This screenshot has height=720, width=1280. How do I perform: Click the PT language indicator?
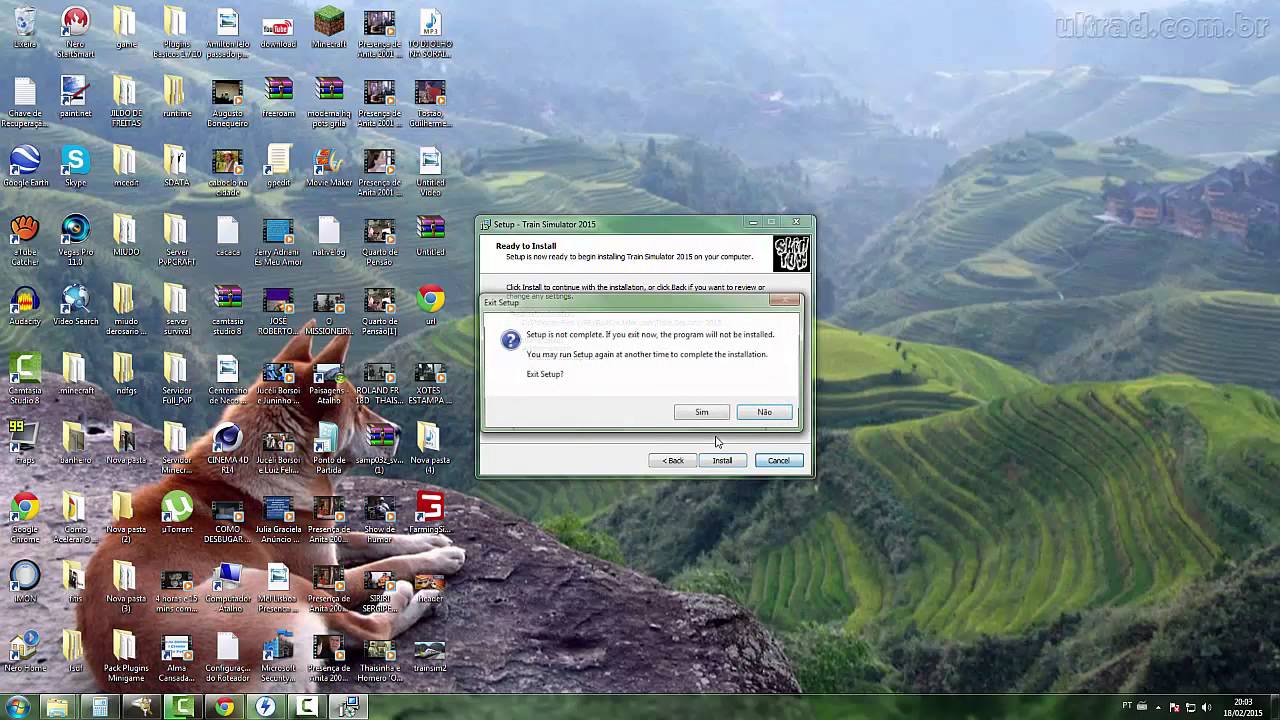click(1128, 707)
